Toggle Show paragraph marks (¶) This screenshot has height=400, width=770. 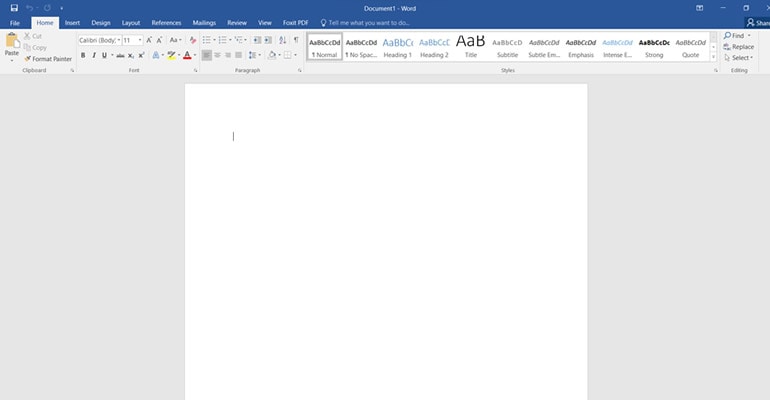[296, 40]
